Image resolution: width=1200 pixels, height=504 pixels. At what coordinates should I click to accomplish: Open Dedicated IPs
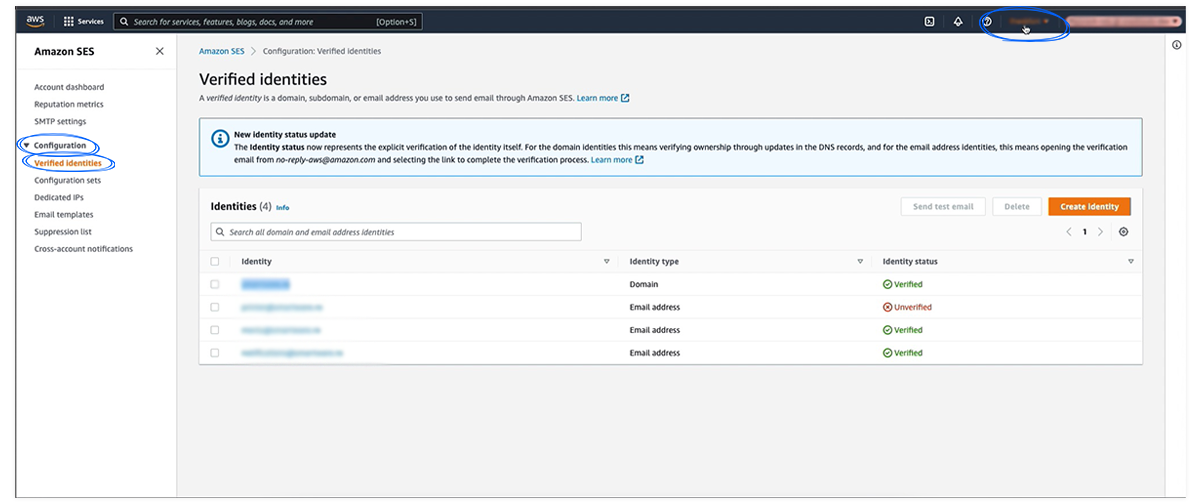pos(59,198)
